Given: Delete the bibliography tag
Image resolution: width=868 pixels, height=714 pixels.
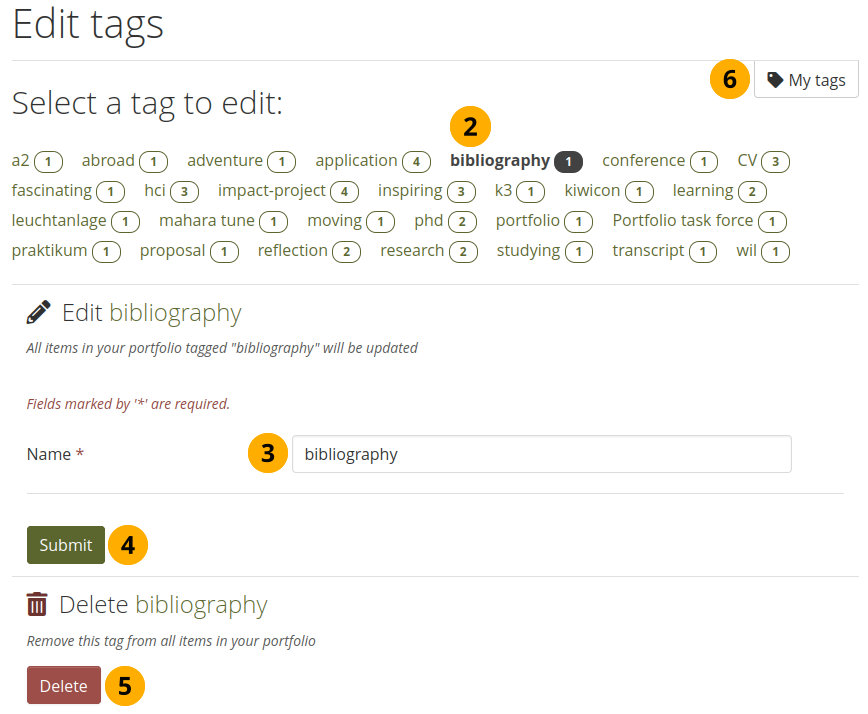Looking at the screenshot, I should click(64, 686).
